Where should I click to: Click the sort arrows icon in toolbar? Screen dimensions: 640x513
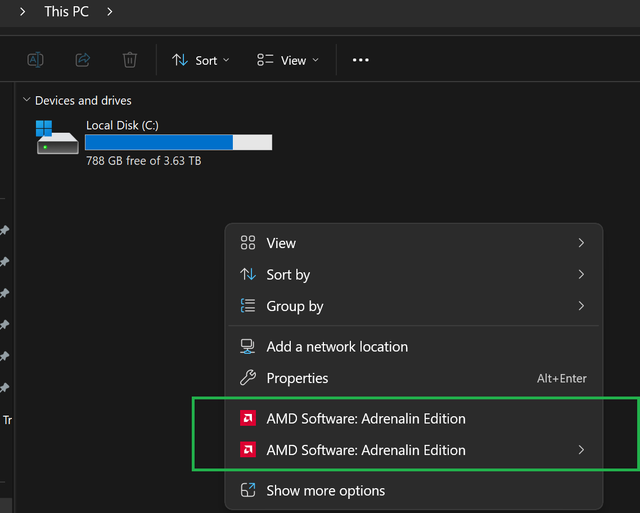coord(180,60)
